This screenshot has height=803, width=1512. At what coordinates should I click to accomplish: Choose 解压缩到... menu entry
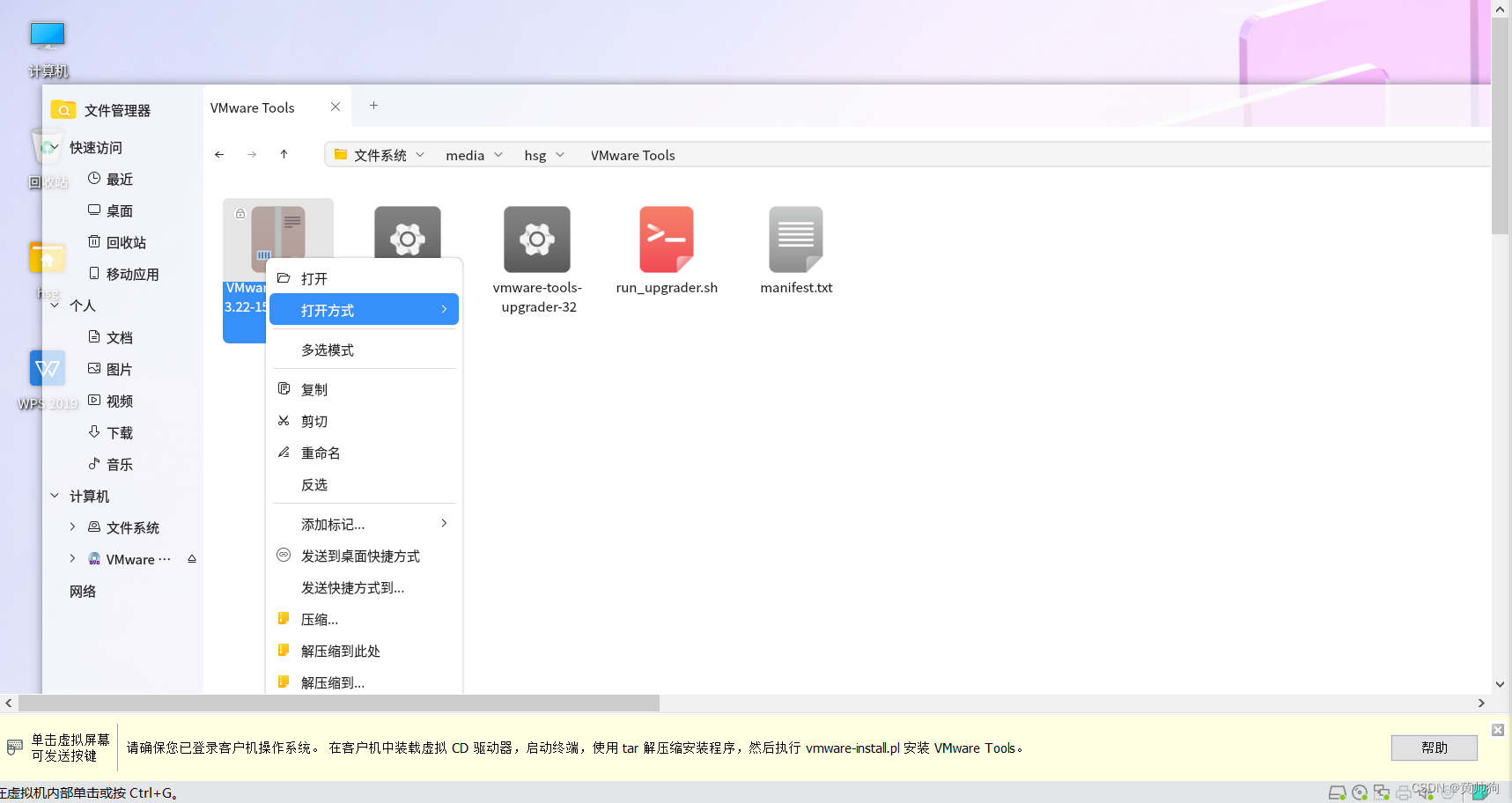(364, 681)
